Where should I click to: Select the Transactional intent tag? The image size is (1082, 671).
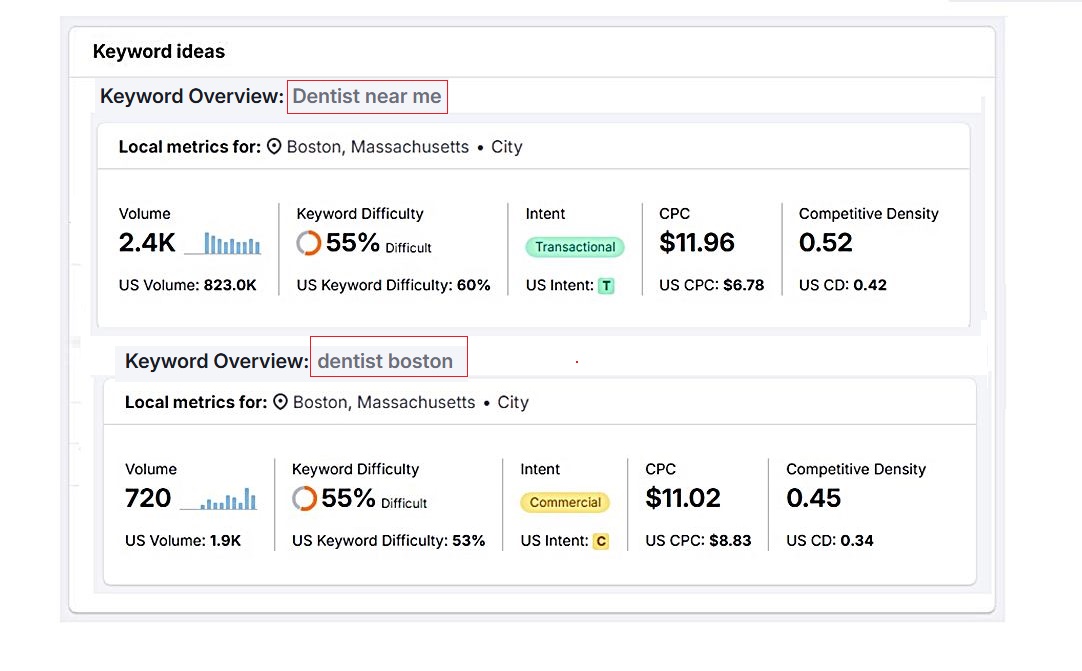click(575, 247)
